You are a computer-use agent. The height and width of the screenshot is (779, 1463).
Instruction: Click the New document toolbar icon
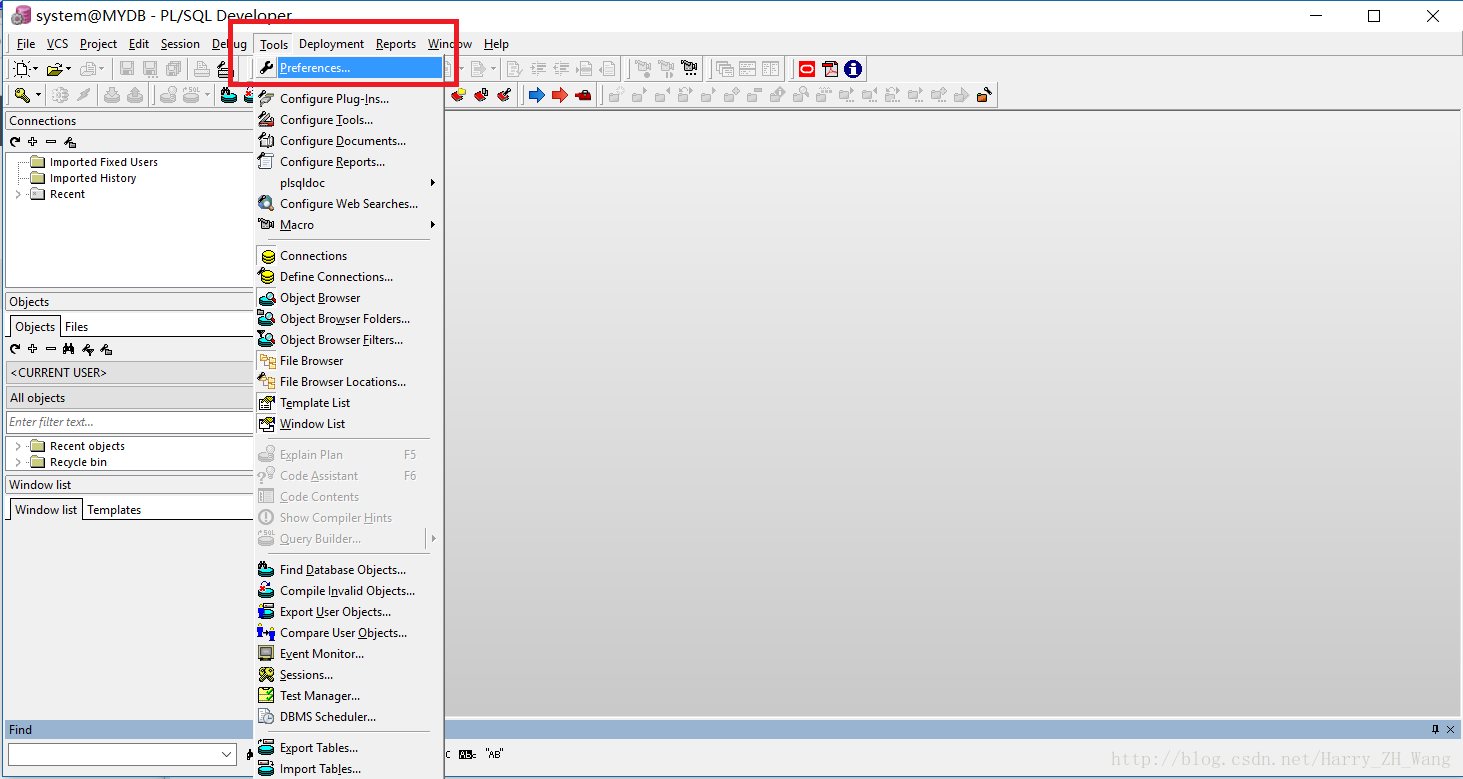click(22, 69)
